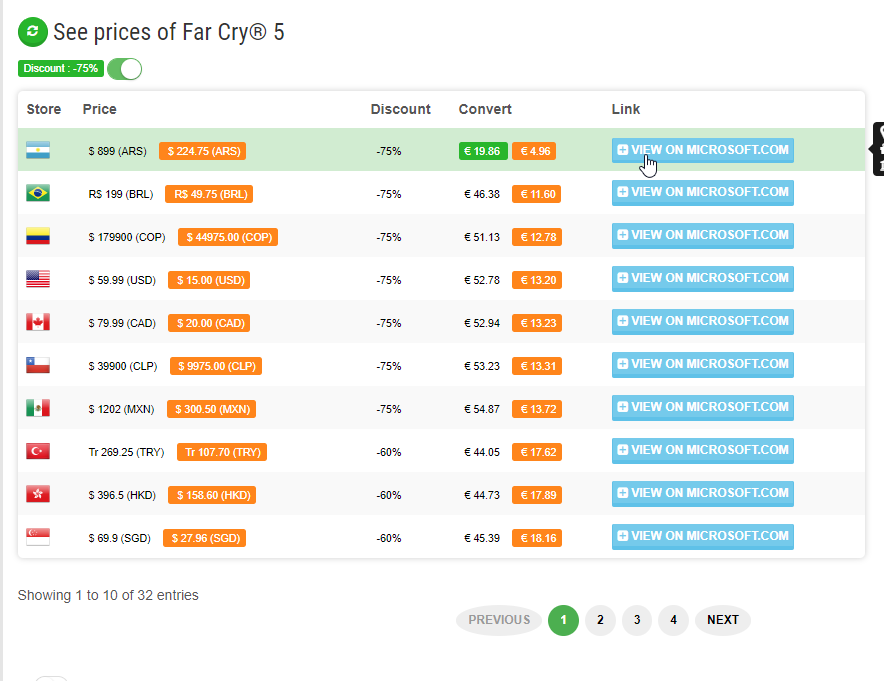
Task: Click the $ 224.75 (ARS) discounted price badge
Action: point(202,151)
